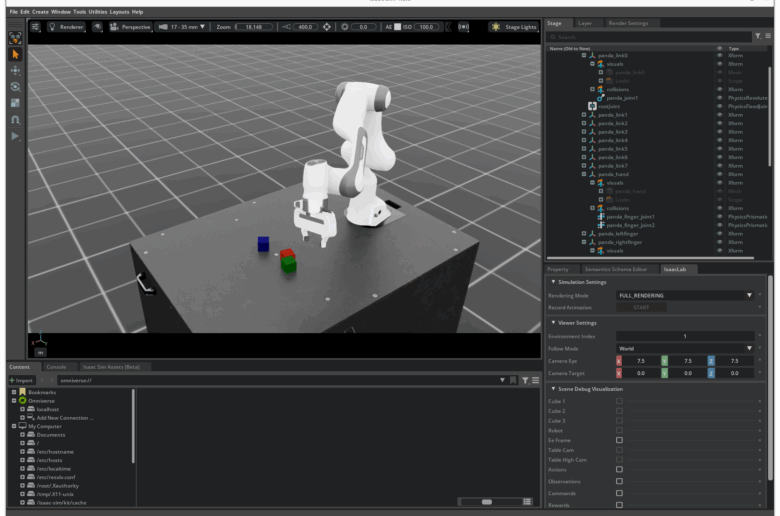Open the Rendering Mode FULL_RENDERING dropdown
780x516 pixels.
684,296
